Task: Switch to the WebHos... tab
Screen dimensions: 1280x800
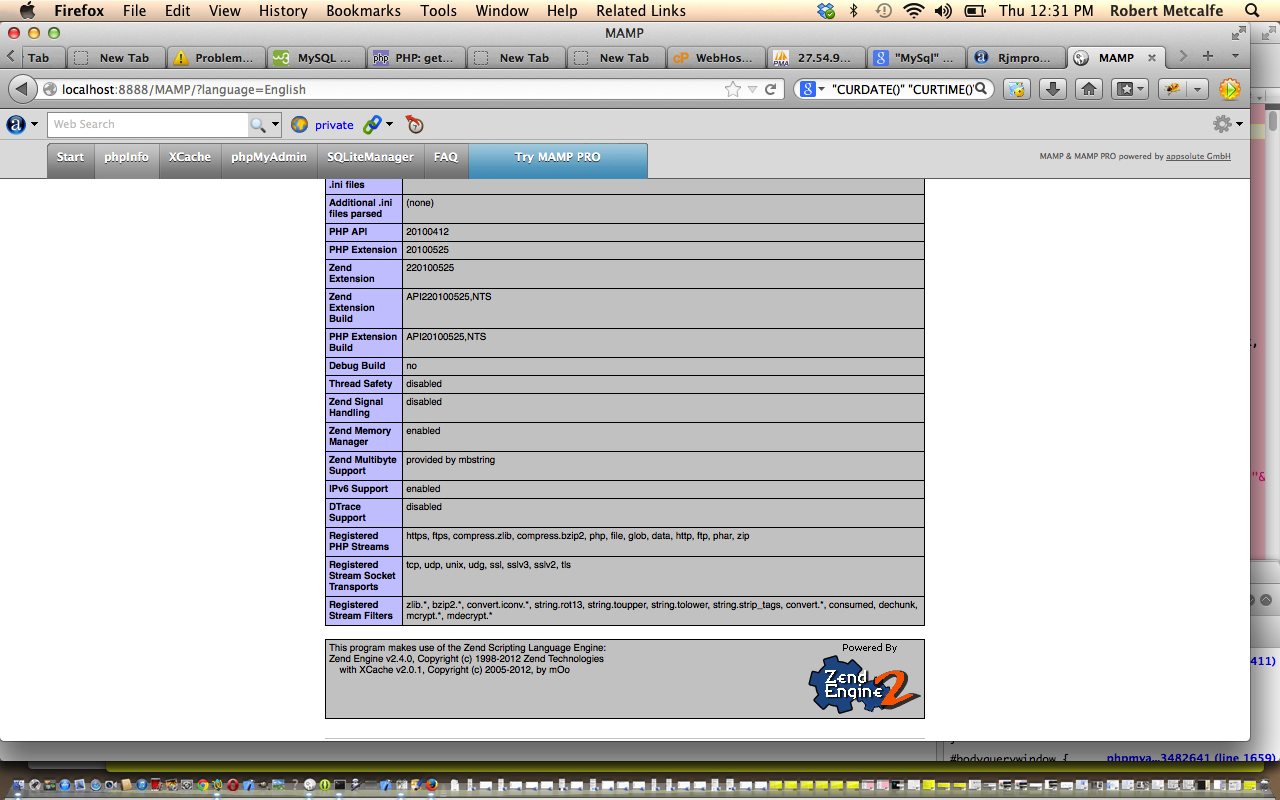Action: click(715, 57)
